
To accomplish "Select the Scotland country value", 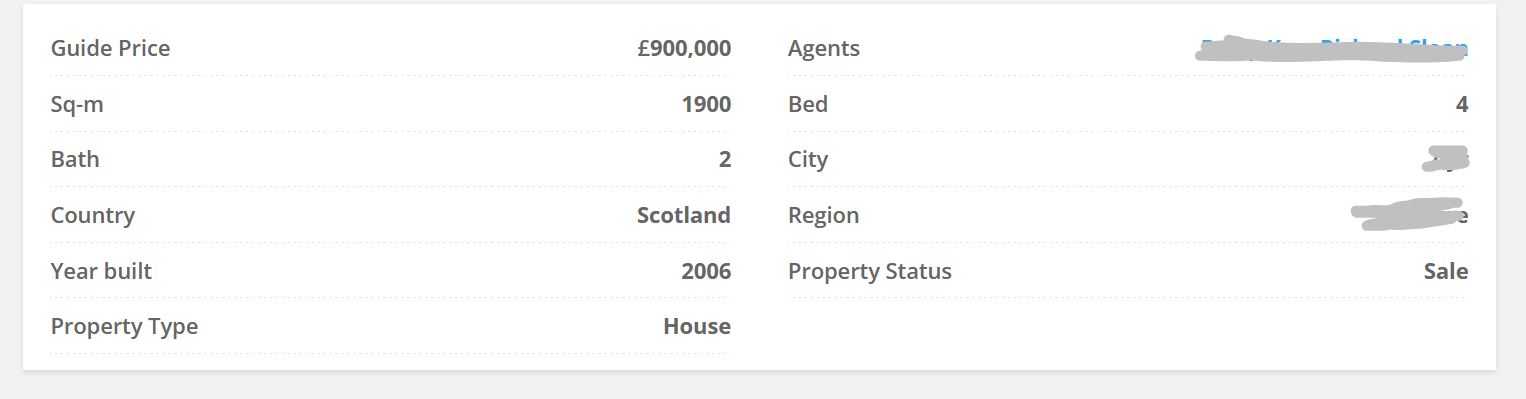I will point(684,215).
